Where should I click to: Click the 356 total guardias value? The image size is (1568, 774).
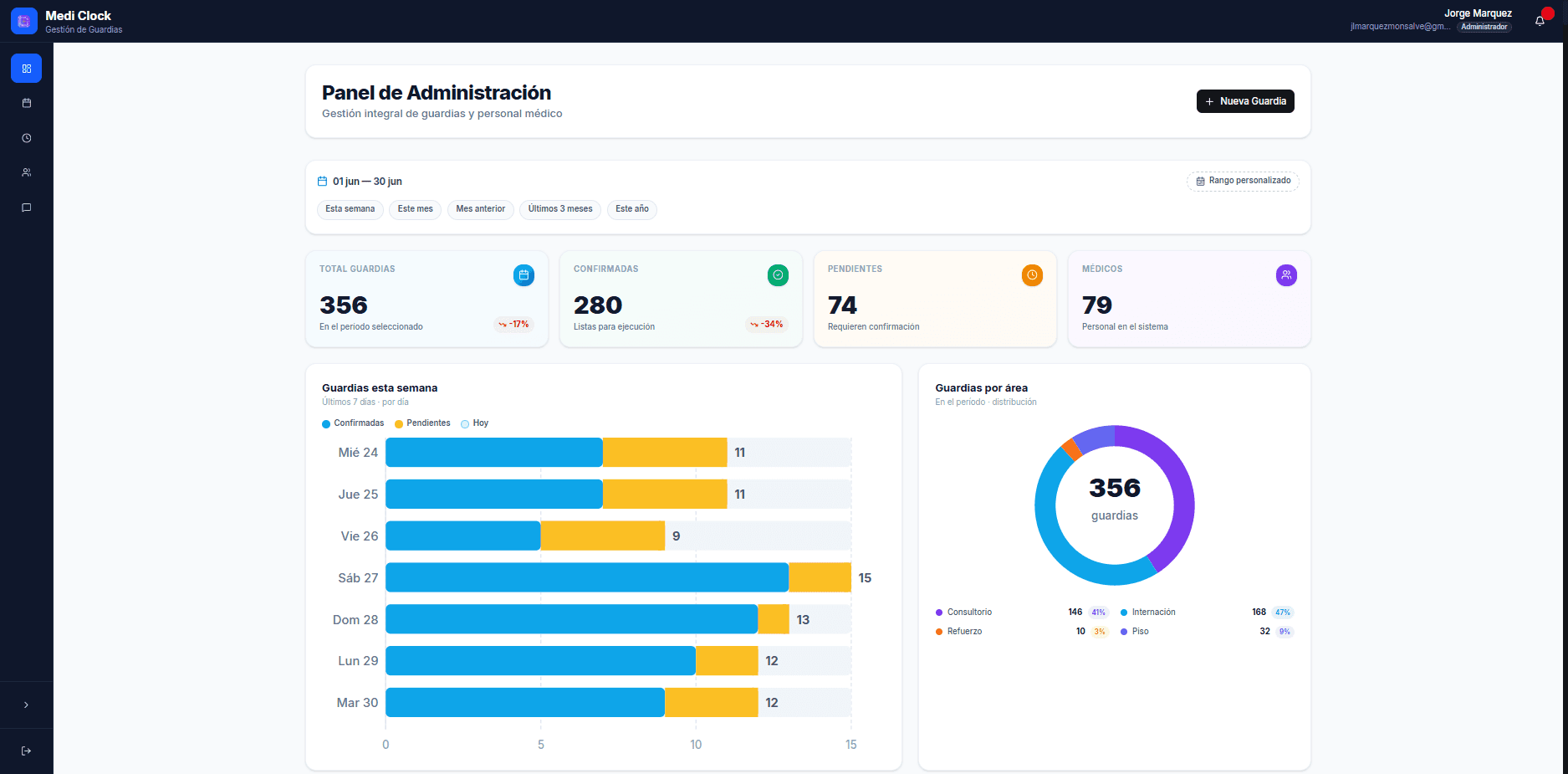point(344,305)
